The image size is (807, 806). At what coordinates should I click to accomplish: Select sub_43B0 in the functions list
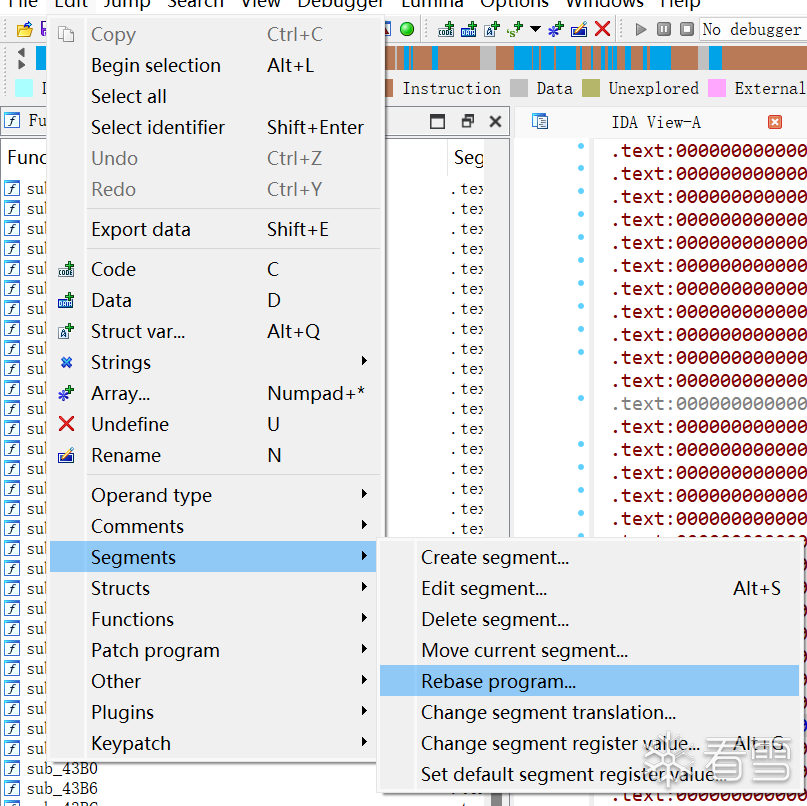coord(62,768)
